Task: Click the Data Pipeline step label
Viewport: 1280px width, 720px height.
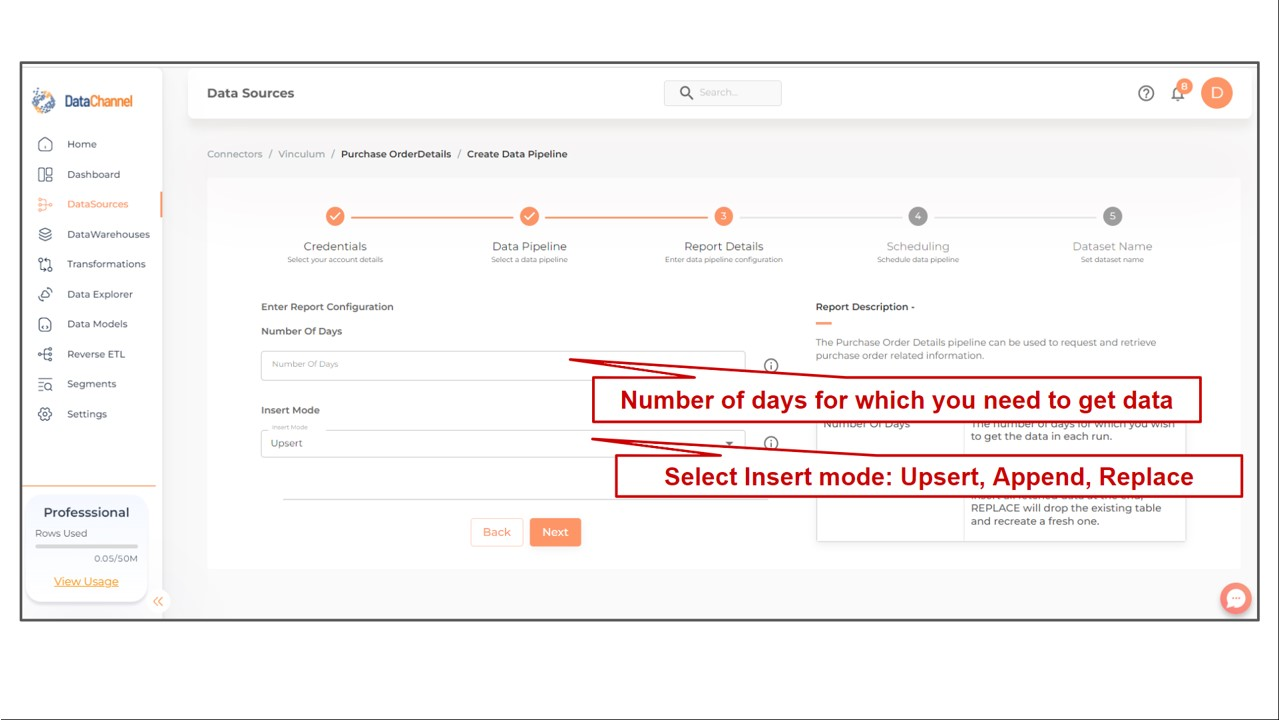Action: coord(529,246)
